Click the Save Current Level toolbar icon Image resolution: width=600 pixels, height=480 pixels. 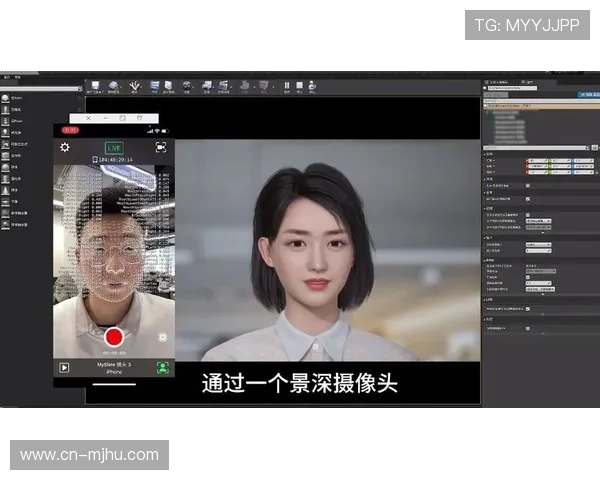tap(95, 85)
